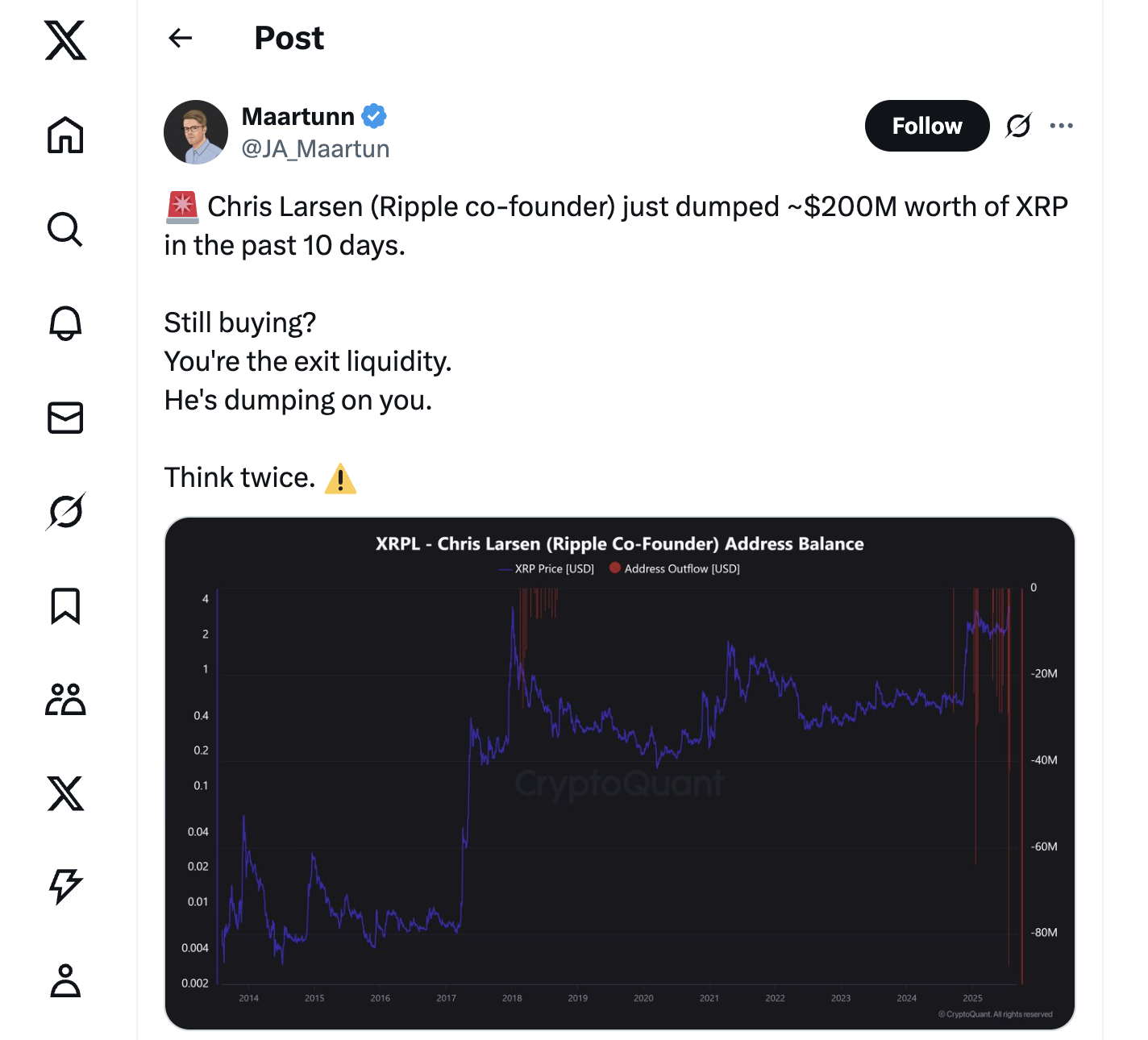
Task: Open Profile person icon
Action: point(65,981)
